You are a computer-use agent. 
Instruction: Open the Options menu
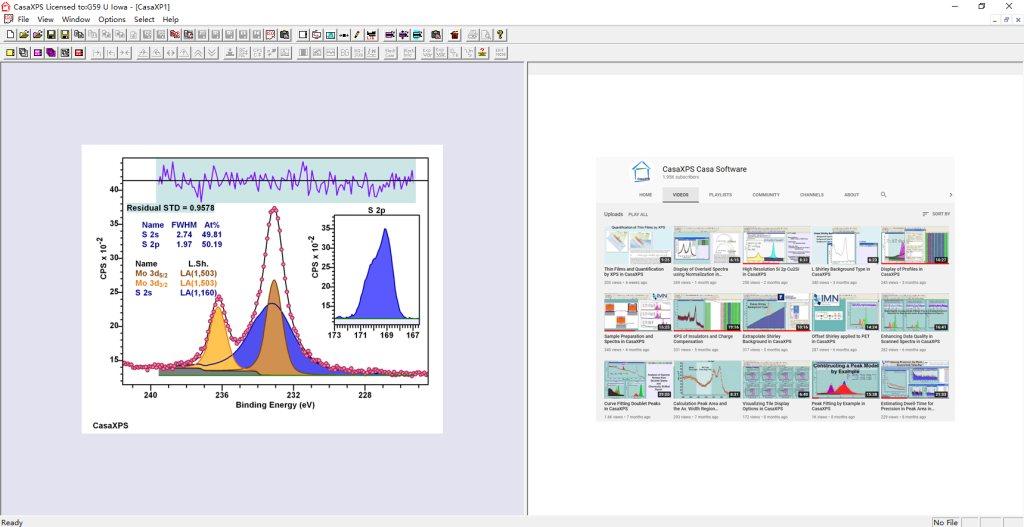[x=112, y=20]
